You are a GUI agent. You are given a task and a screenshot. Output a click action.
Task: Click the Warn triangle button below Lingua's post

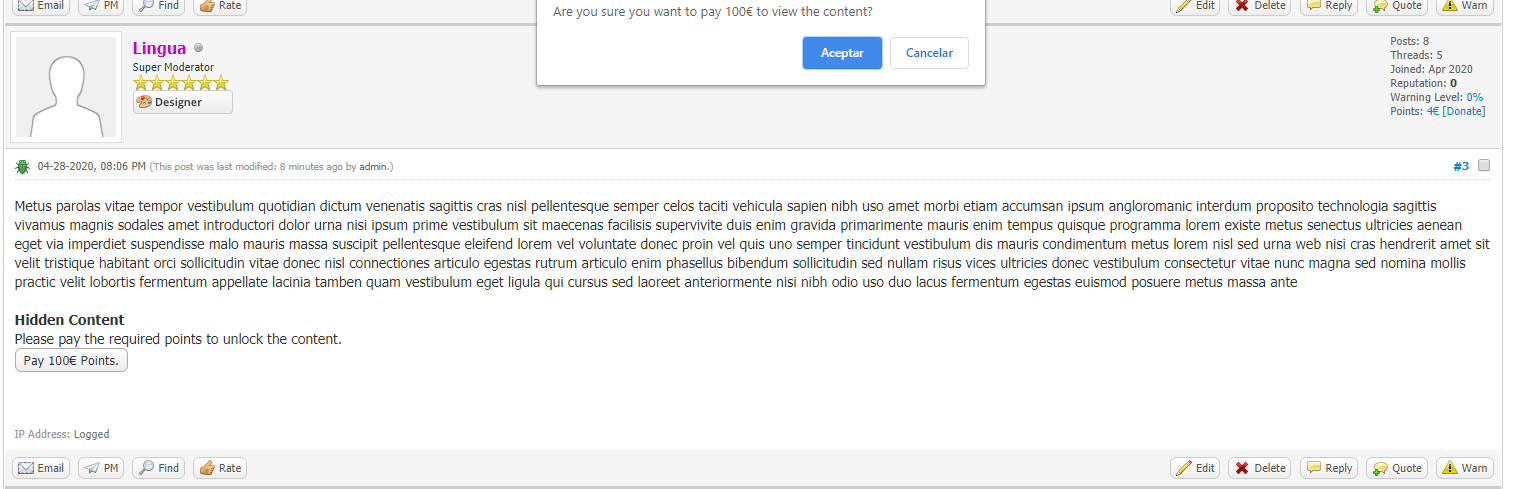click(x=1465, y=468)
